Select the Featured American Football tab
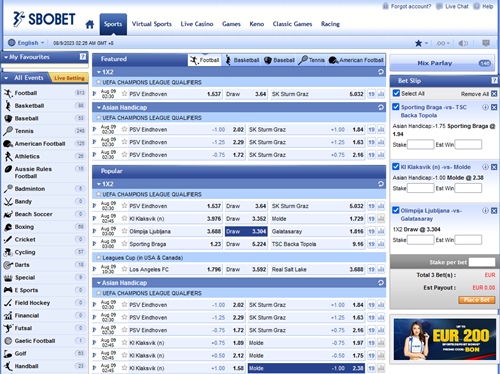This screenshot has height=374, width=500. point(356,60)
